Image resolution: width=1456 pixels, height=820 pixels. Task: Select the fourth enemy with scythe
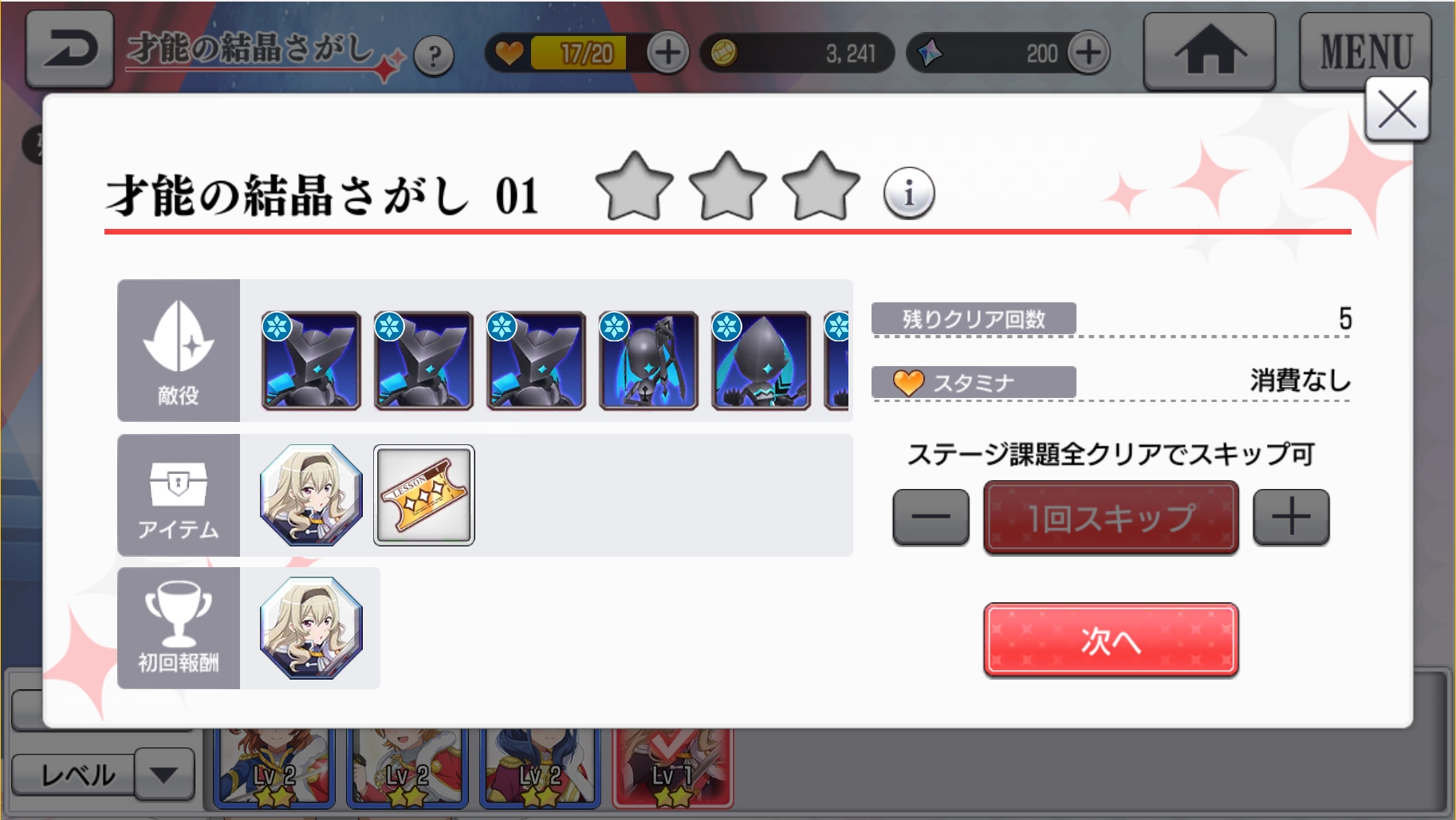pos(648,361)
